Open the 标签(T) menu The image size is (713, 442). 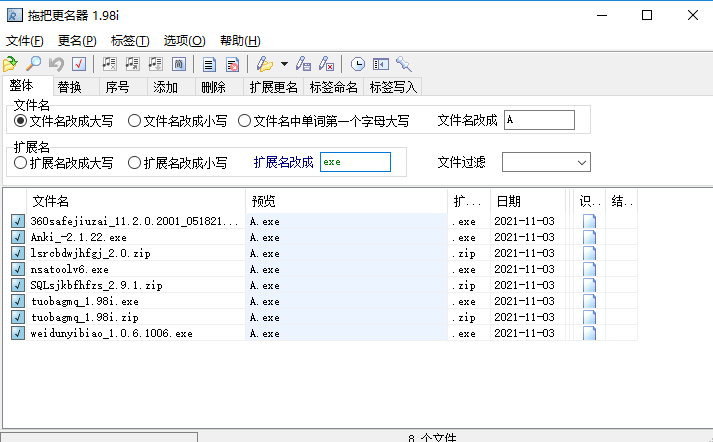[130, 41]
